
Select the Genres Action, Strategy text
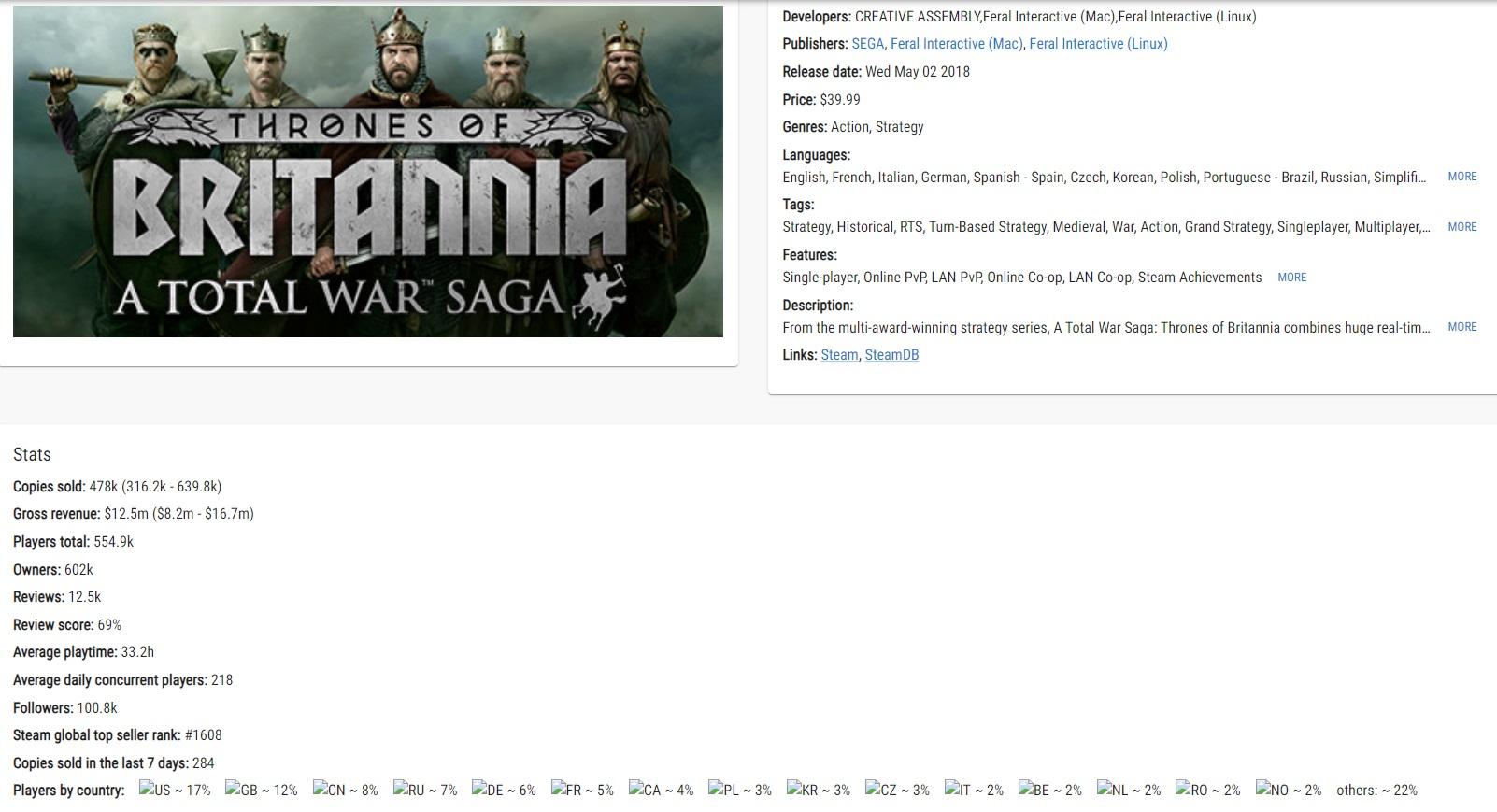877,127
